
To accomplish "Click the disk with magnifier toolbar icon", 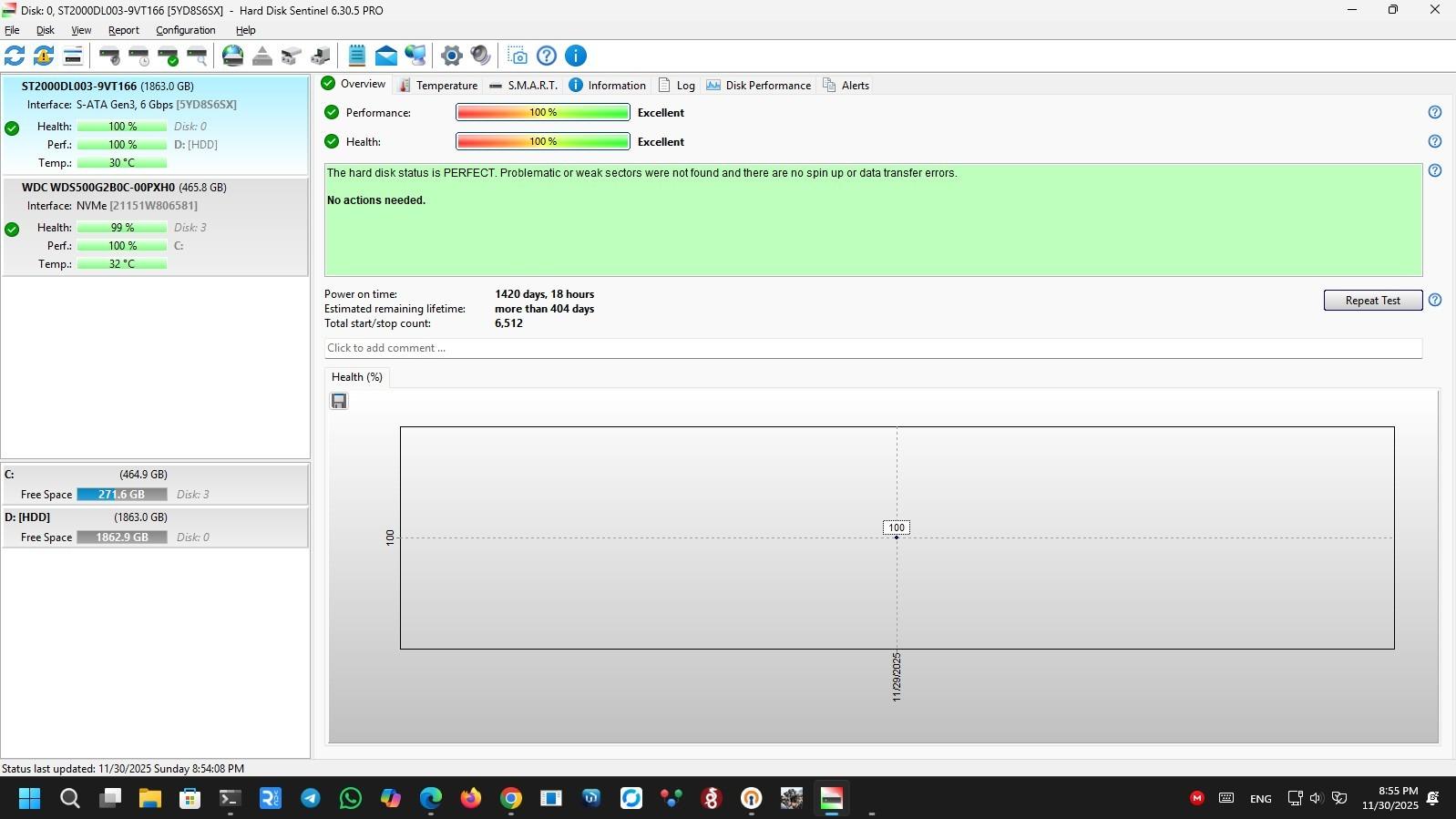I will click(197, 56).
